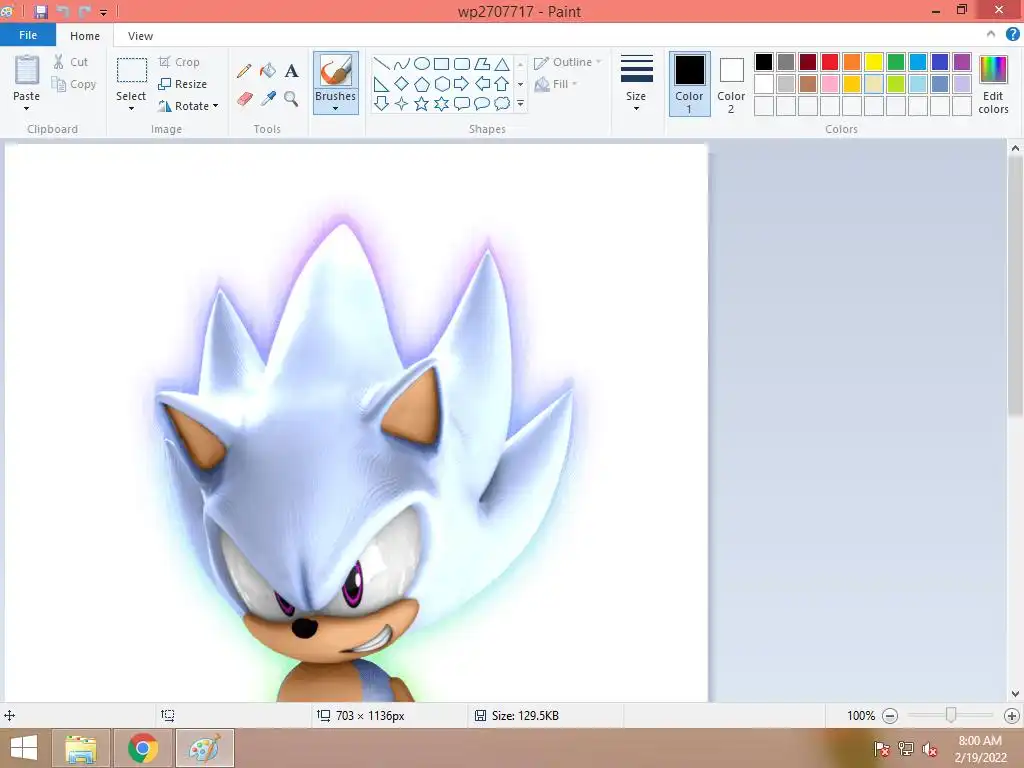Select the Pencil tool
The height and width of the screenshot is (768, 1024).
(244, 71)
